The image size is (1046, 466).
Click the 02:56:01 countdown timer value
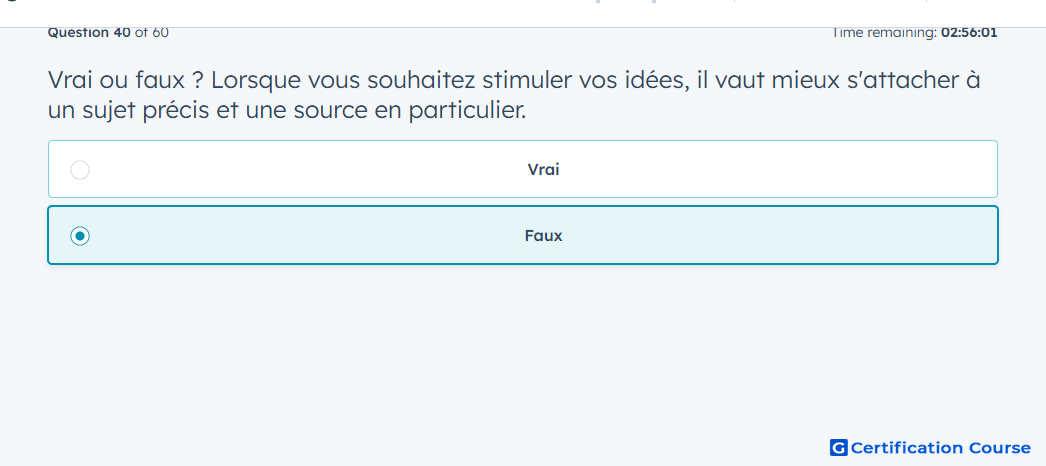969,33
